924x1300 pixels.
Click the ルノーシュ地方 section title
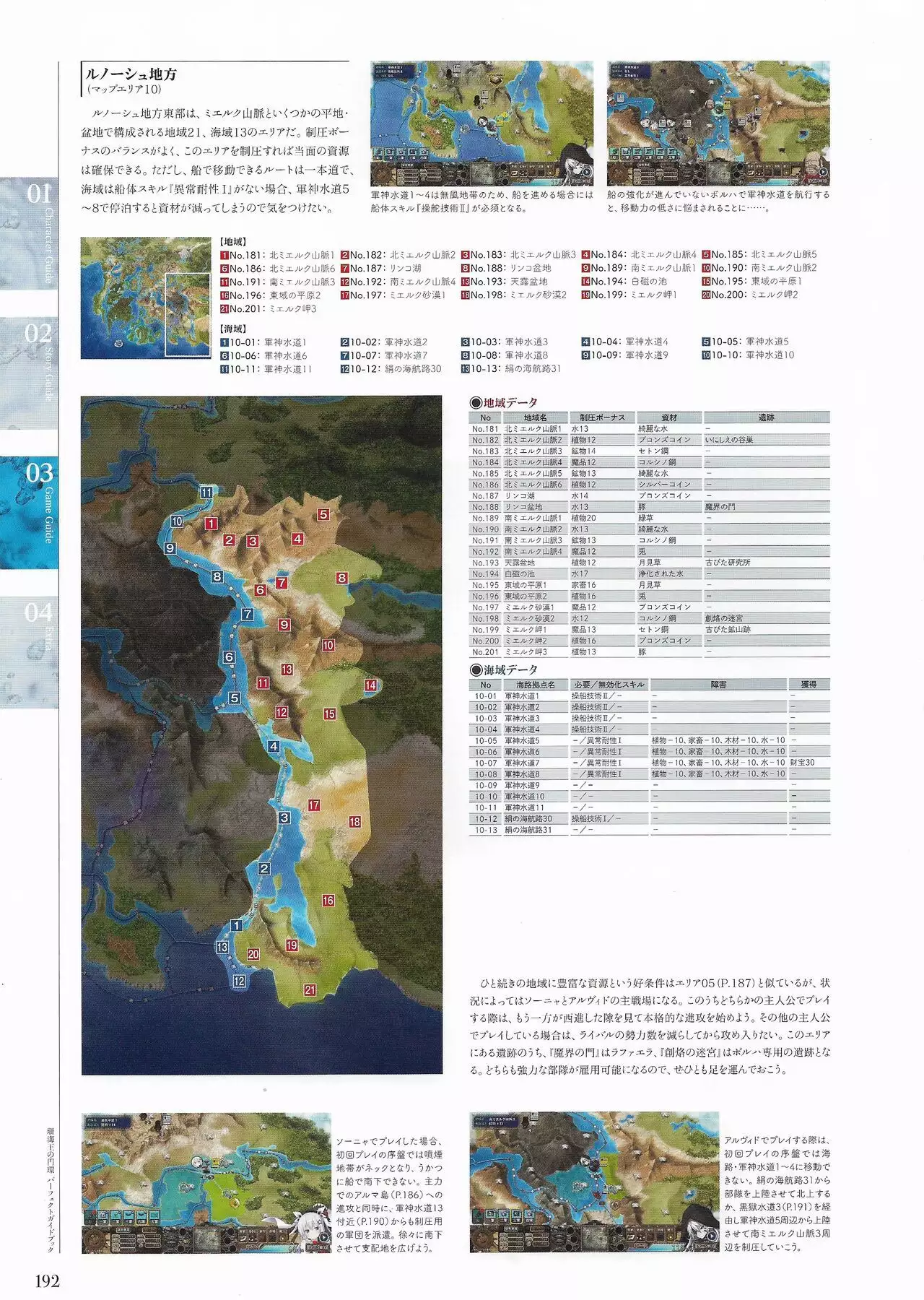(x=131, y=74)
